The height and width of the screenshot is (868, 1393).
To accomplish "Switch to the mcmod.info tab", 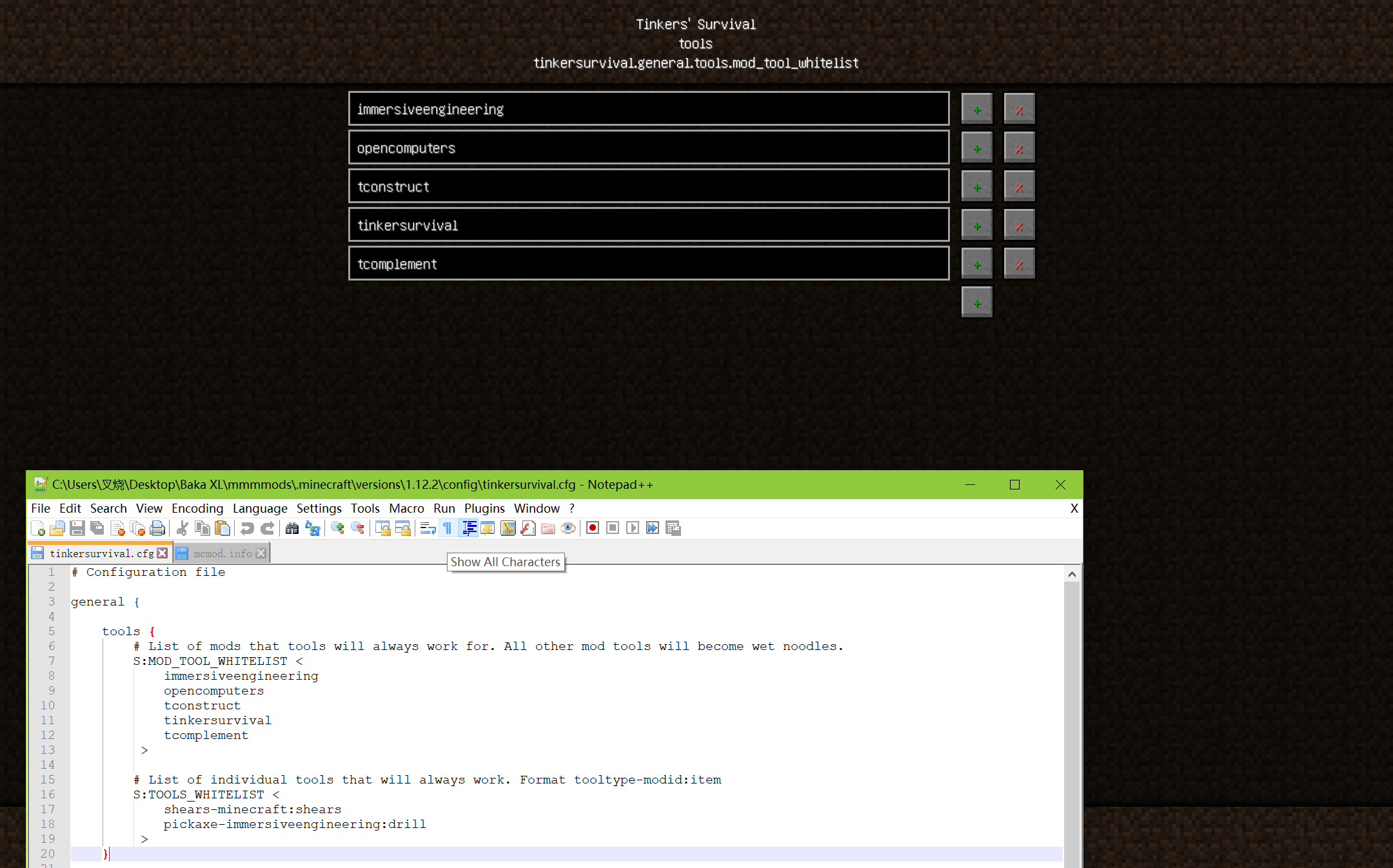I will (222, 553).
